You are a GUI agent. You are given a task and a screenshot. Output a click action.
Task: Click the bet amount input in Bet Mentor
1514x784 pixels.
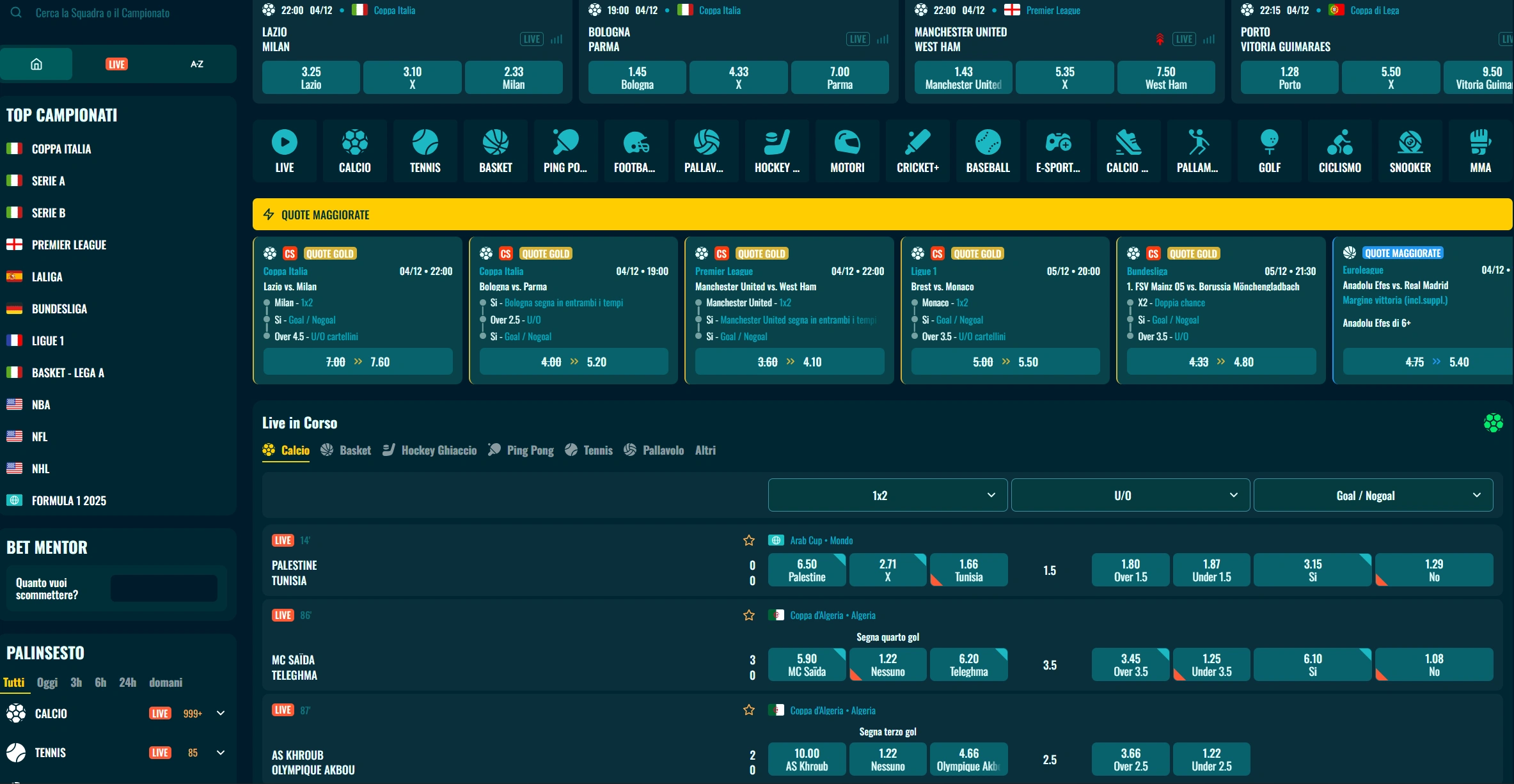163,588
